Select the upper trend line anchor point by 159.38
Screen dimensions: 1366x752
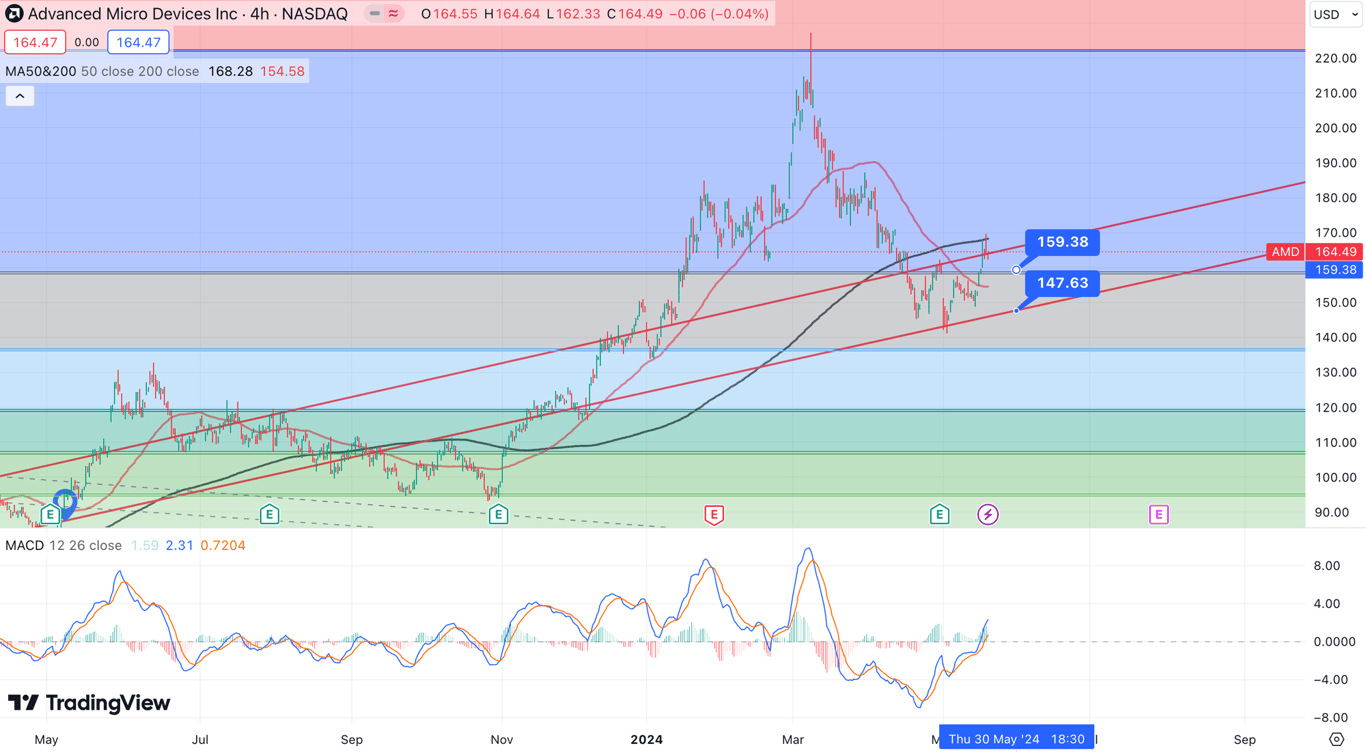pyautogui.click(x=1016, y=270)
